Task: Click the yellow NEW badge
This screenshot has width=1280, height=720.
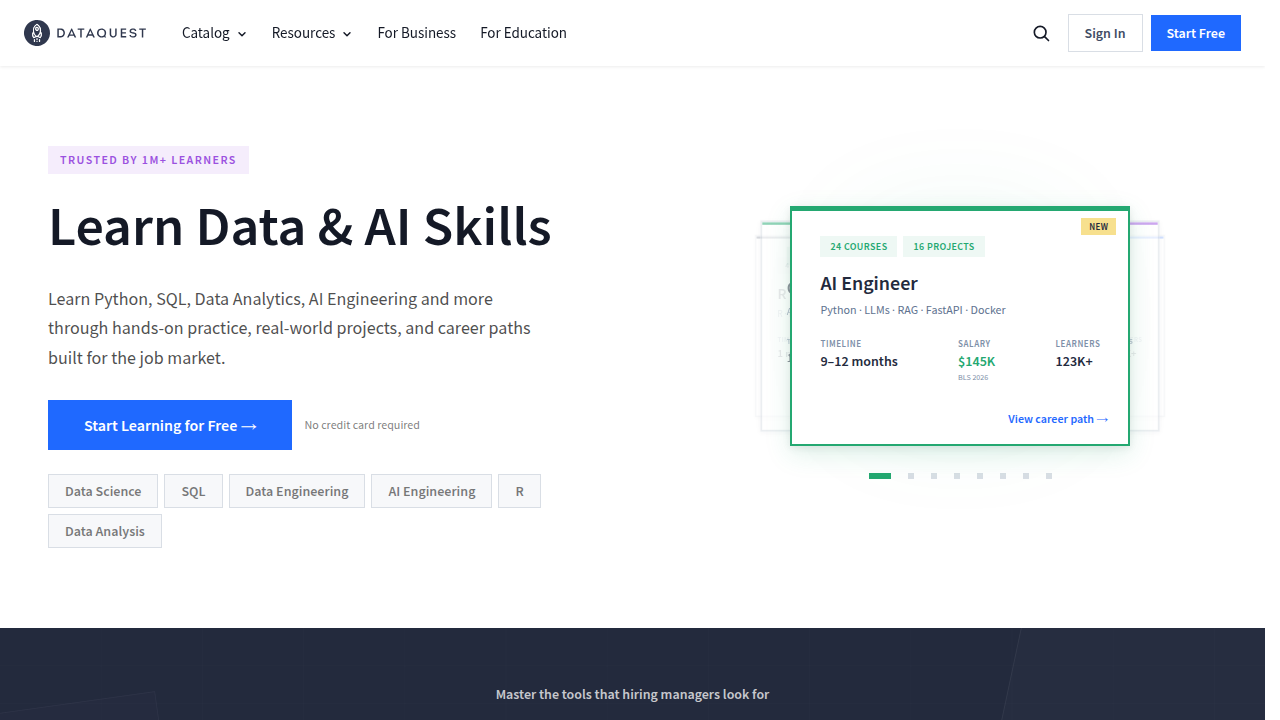Action: (1099, 227)
